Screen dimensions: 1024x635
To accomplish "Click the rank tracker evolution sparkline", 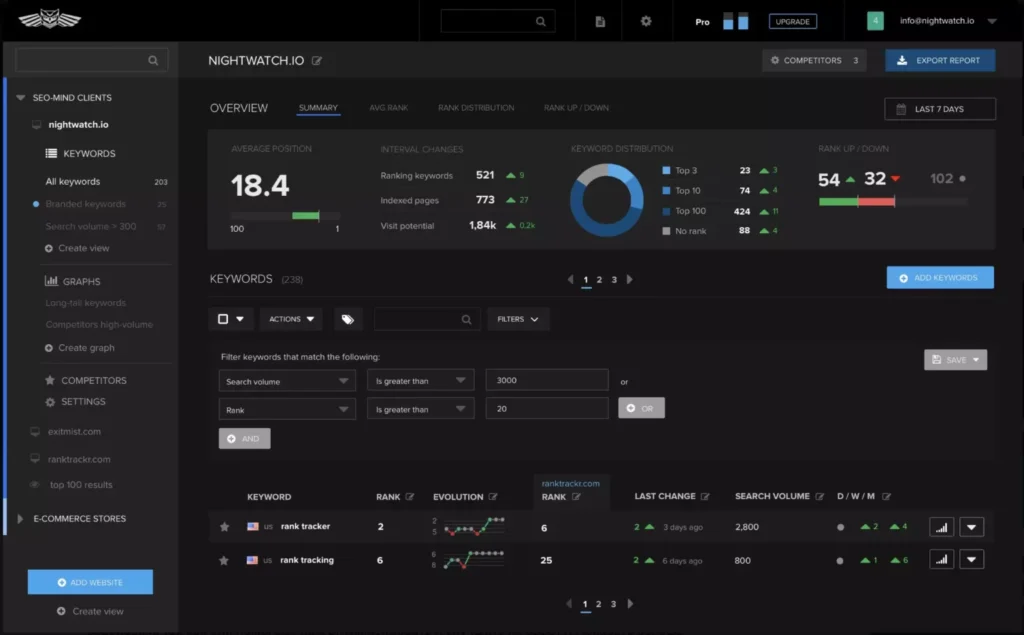I will pyautogui.click(x=473, y=526).
